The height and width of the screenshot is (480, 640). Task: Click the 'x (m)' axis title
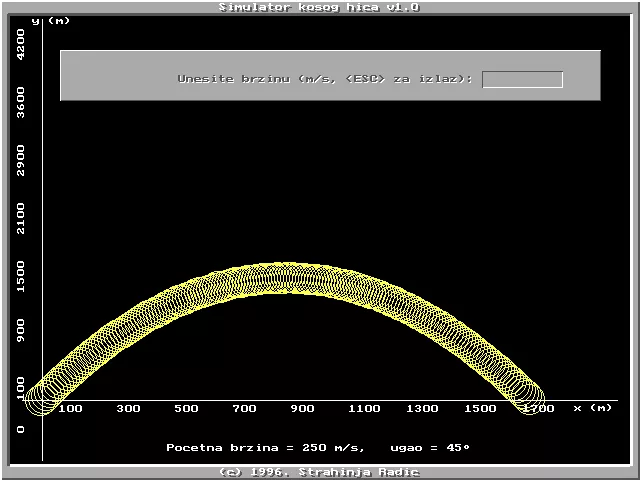click(592, 408)
